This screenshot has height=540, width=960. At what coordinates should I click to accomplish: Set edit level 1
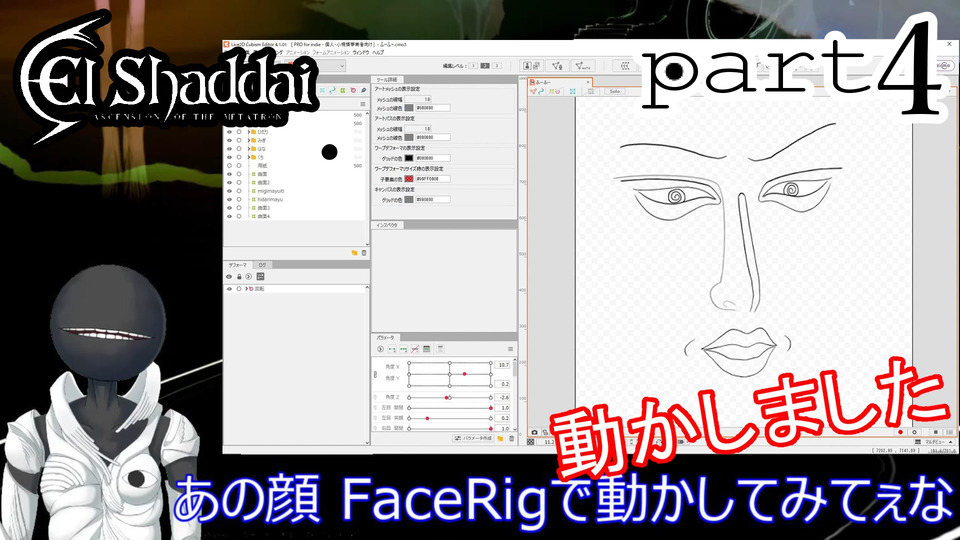pos(473,66)
